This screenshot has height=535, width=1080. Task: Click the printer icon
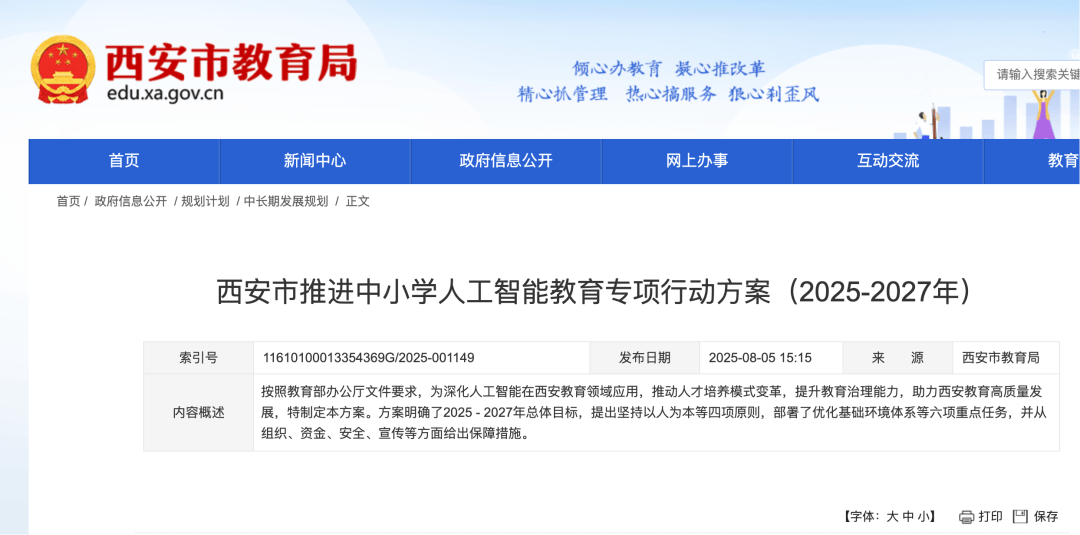tap(966, 517)
